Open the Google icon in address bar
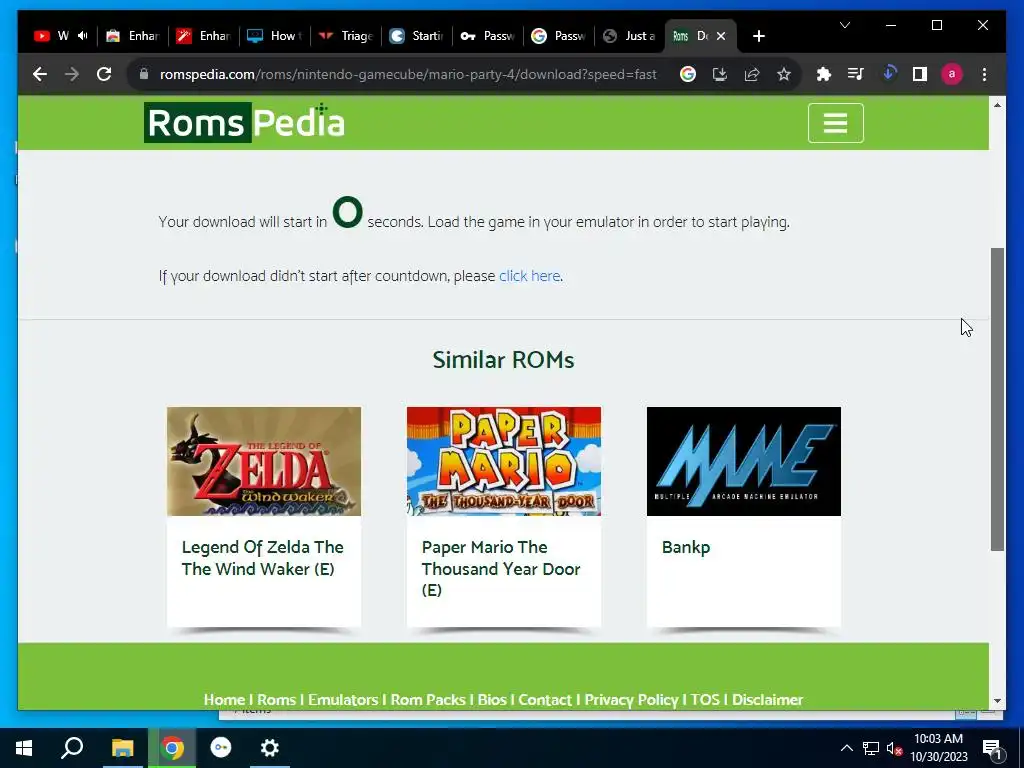This screenshot has width=1024, height=768. point(688,74)
